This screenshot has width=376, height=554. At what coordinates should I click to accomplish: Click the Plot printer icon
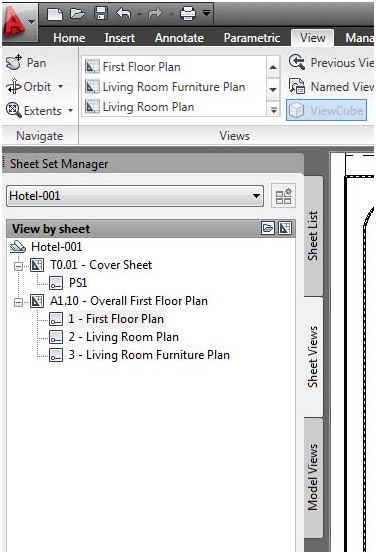pyautogui.click(x=188, y=14)
